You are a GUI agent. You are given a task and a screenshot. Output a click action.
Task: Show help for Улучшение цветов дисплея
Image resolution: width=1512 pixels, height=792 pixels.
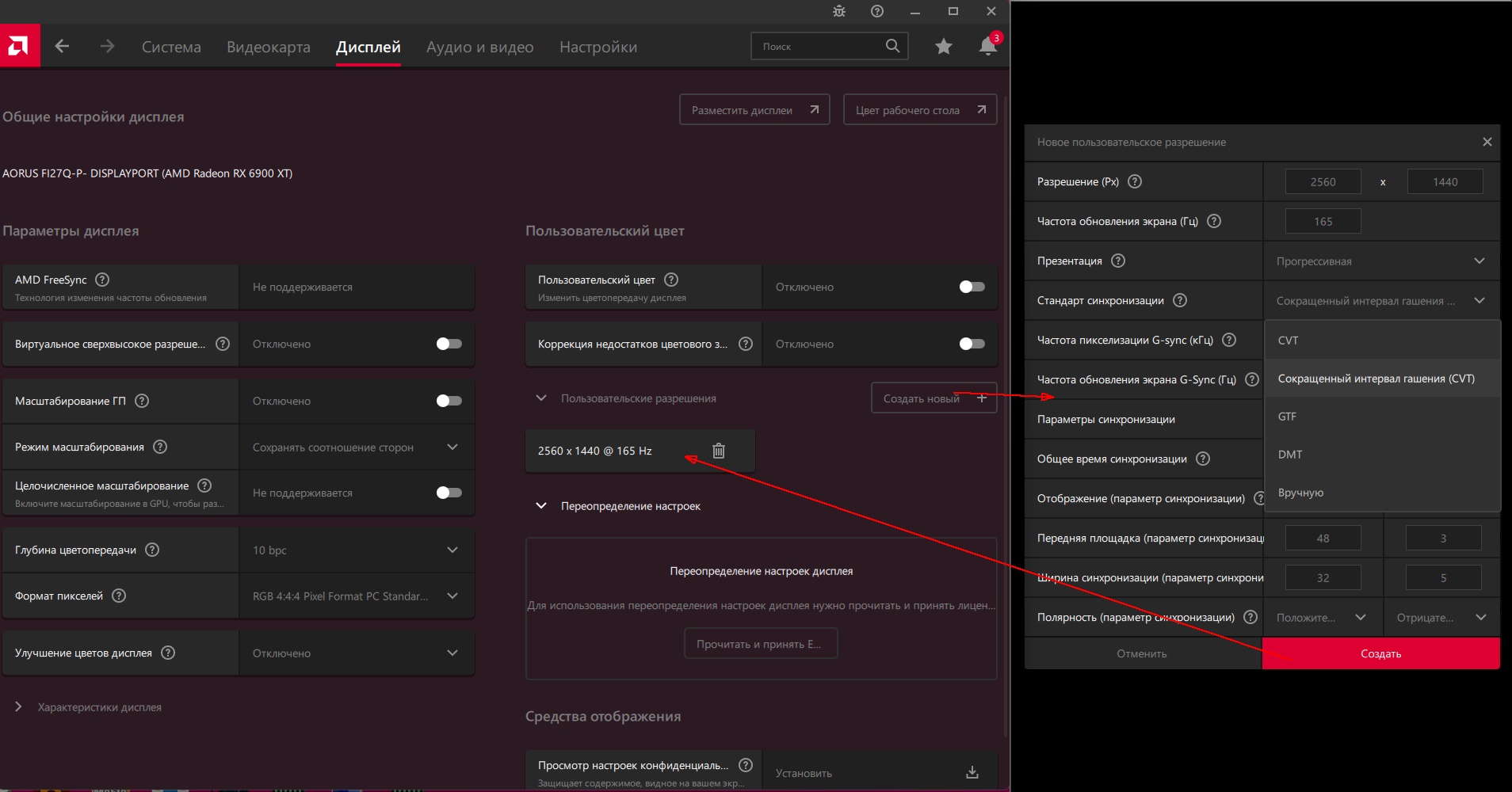pyautogui.click(x=168, y=653)
